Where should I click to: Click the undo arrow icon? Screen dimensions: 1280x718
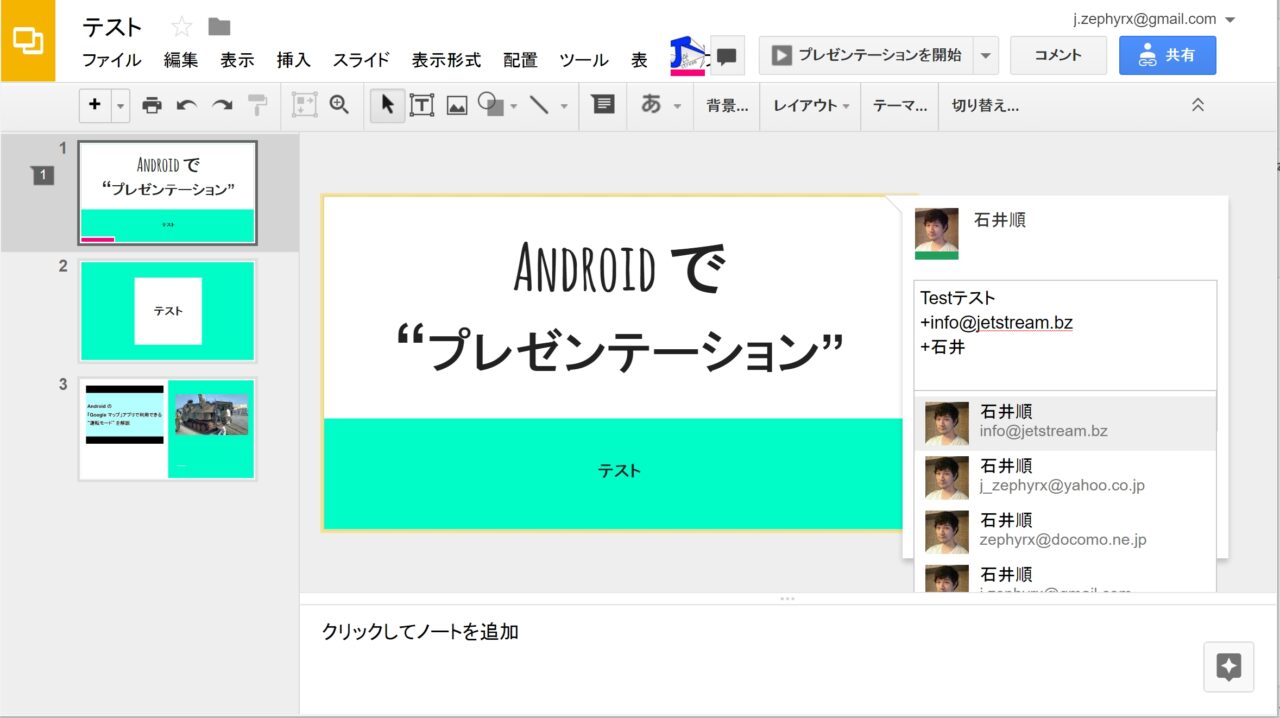pyautogui.click(x=187, y=105)
